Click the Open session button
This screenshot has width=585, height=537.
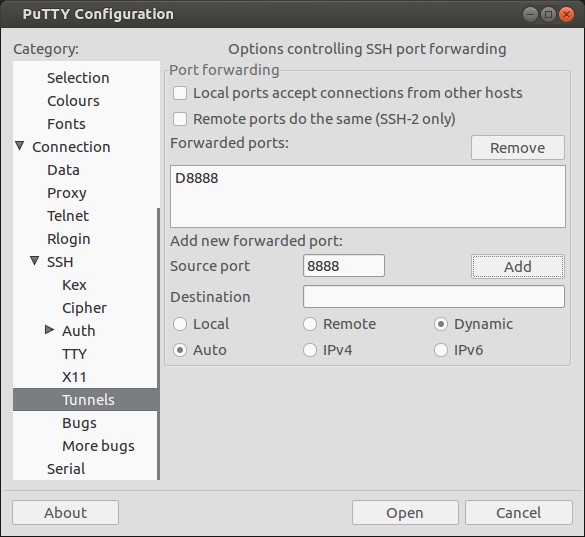405,513
